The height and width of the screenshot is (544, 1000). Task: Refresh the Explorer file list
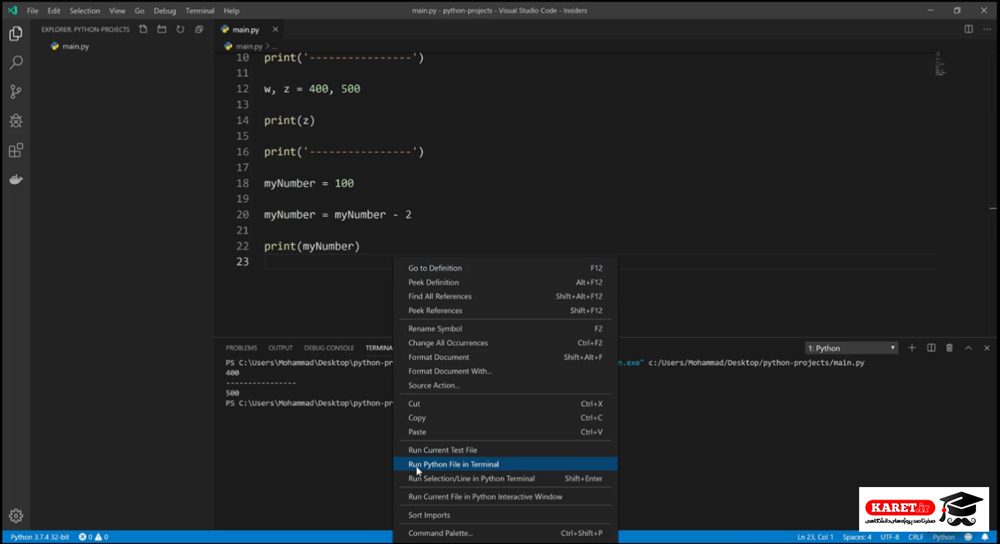[180, 29]
